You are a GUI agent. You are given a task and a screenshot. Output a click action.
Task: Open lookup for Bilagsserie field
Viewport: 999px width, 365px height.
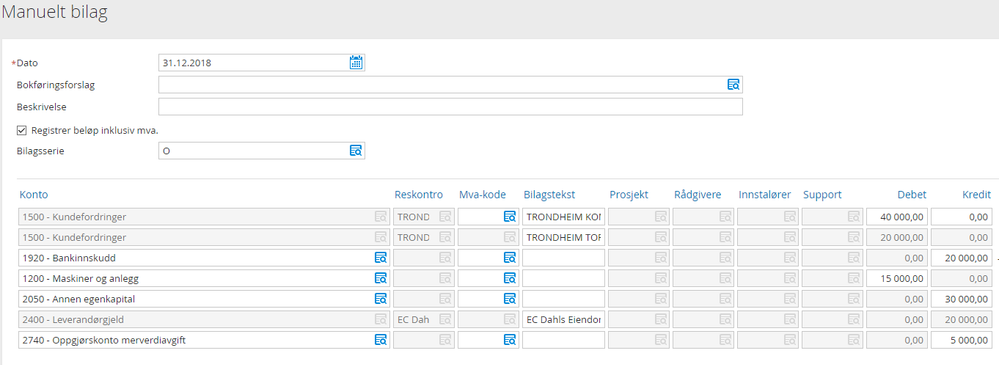point(356,151)
